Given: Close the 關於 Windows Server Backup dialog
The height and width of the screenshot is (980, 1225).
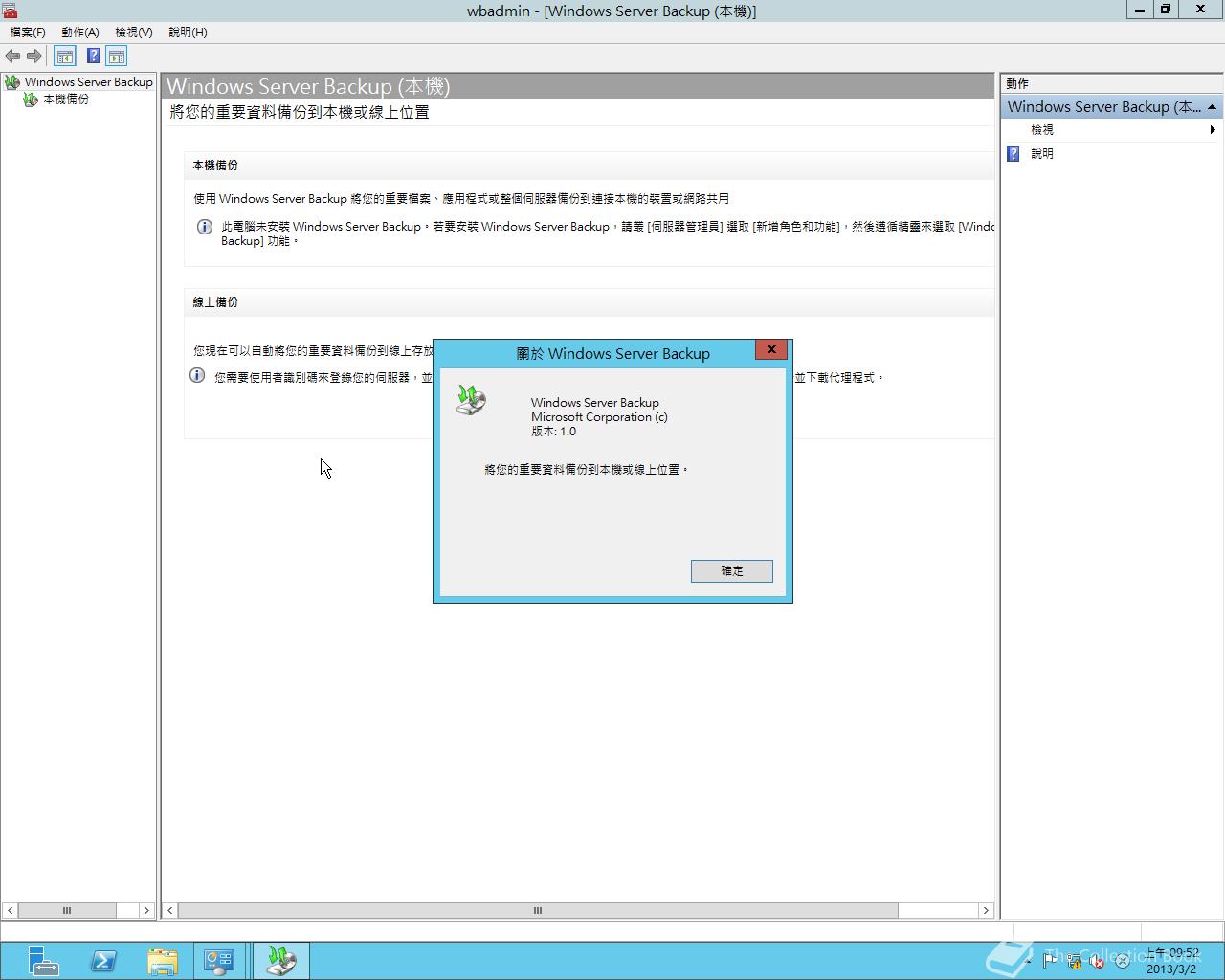Looking at the screenshot, I should coord(771,350).
